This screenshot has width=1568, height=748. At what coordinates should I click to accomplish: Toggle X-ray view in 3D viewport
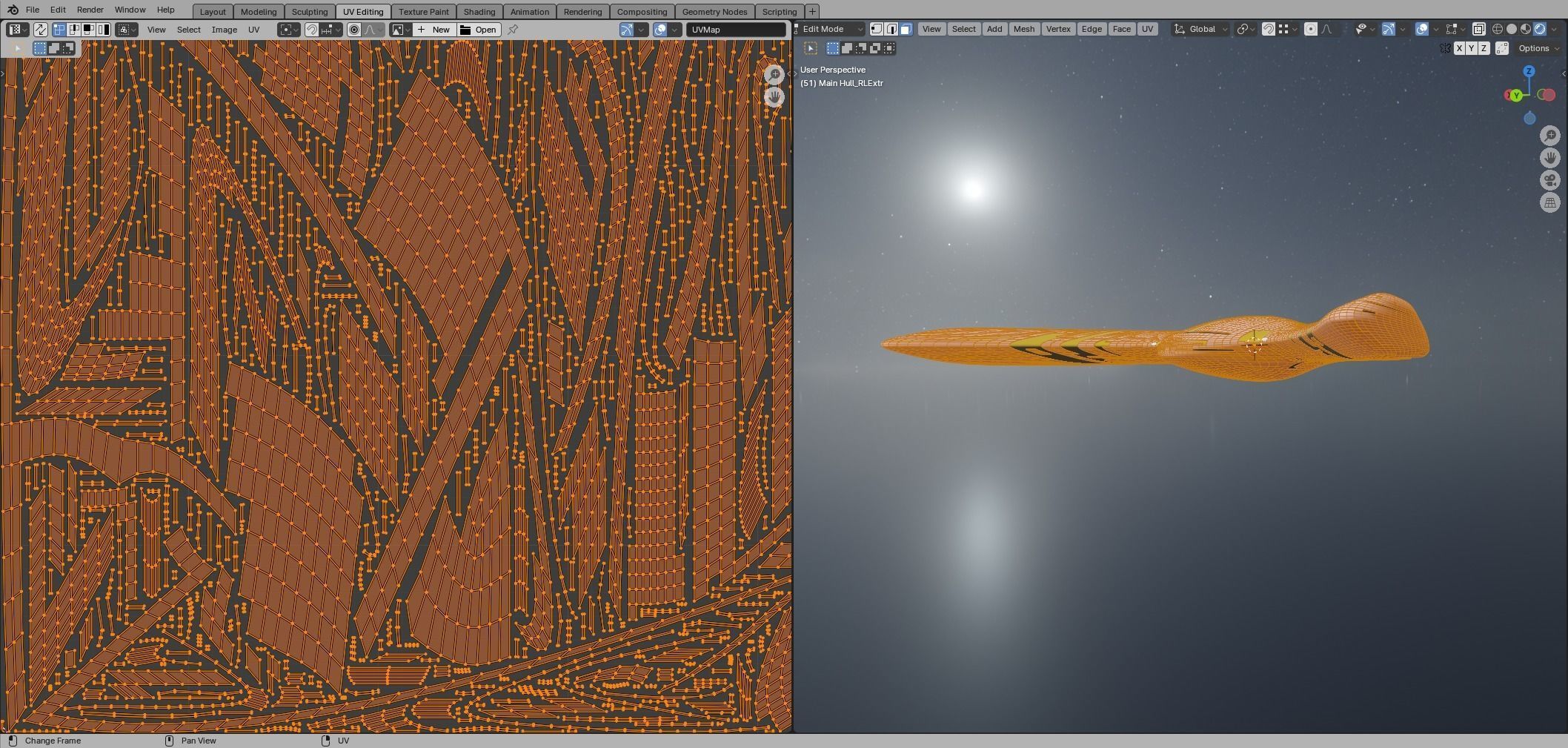click(x=1478, y=29)
